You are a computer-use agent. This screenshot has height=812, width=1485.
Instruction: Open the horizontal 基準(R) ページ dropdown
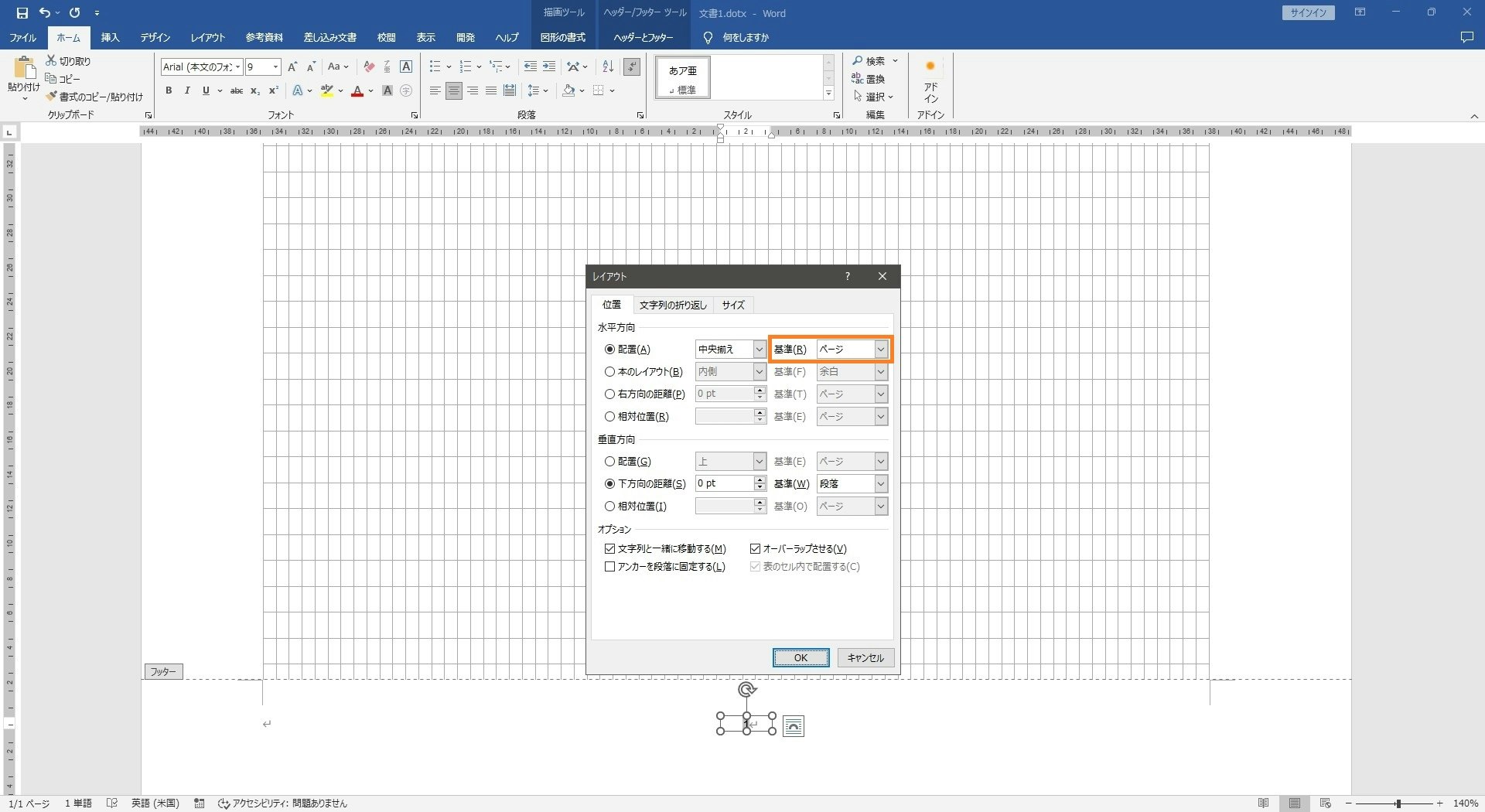click(880, 350)
